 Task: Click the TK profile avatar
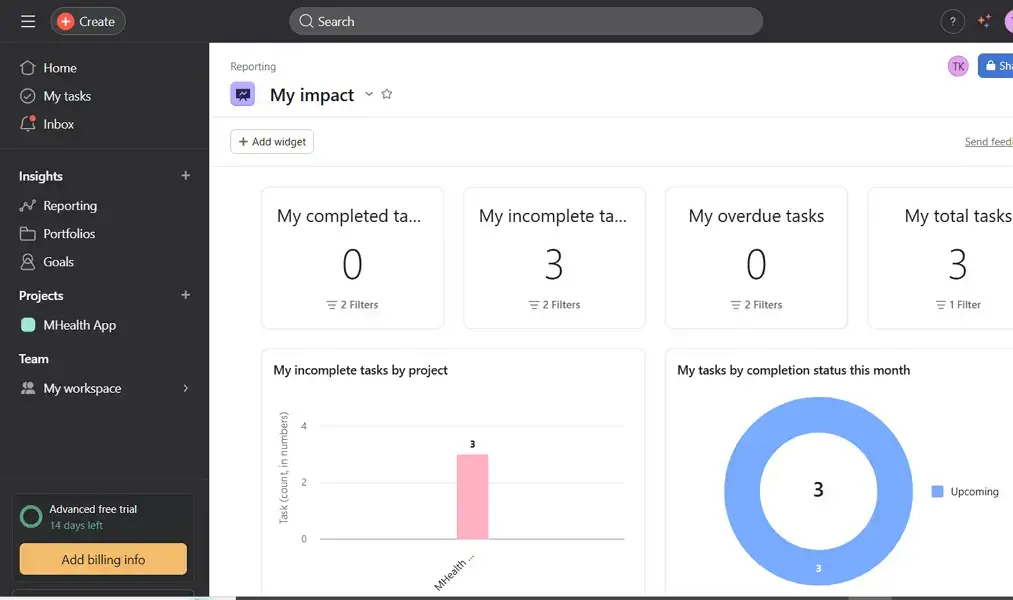coord(957,65)
